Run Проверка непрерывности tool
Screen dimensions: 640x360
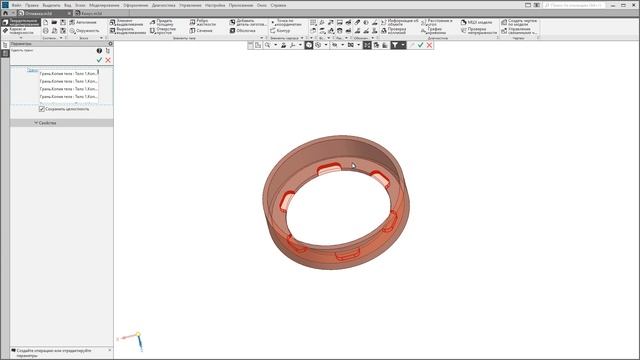[x=479, y=31]
